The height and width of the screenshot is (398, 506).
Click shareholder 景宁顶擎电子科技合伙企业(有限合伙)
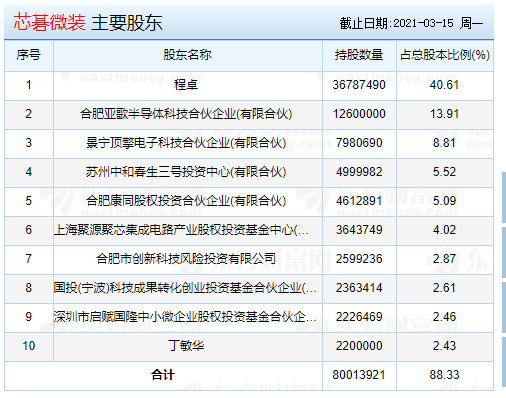(x=186, y=143)
